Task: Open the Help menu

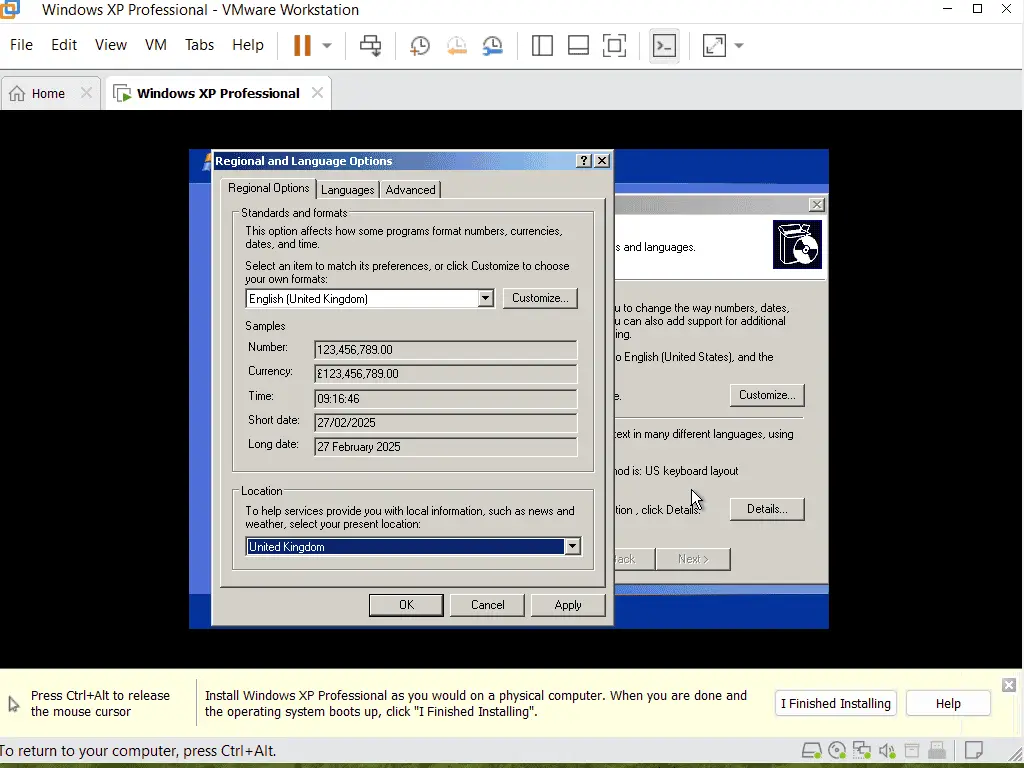Action: tap(248, 45)
